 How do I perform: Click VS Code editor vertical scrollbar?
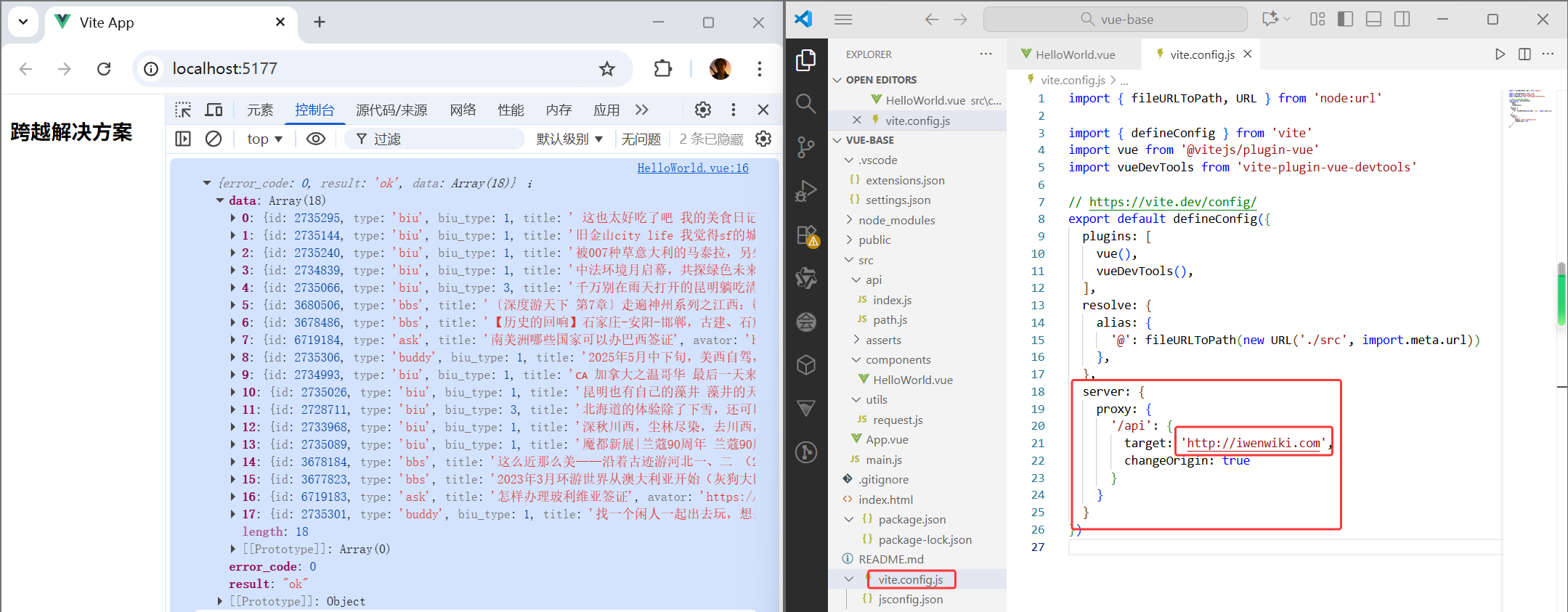(x=1561, y=293)
